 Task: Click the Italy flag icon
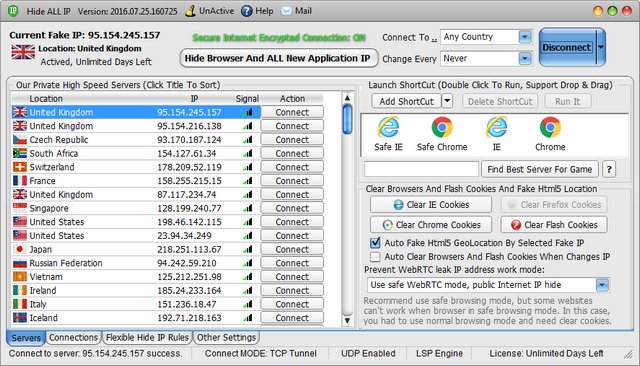pyautogui.click(x=20, y=304)
